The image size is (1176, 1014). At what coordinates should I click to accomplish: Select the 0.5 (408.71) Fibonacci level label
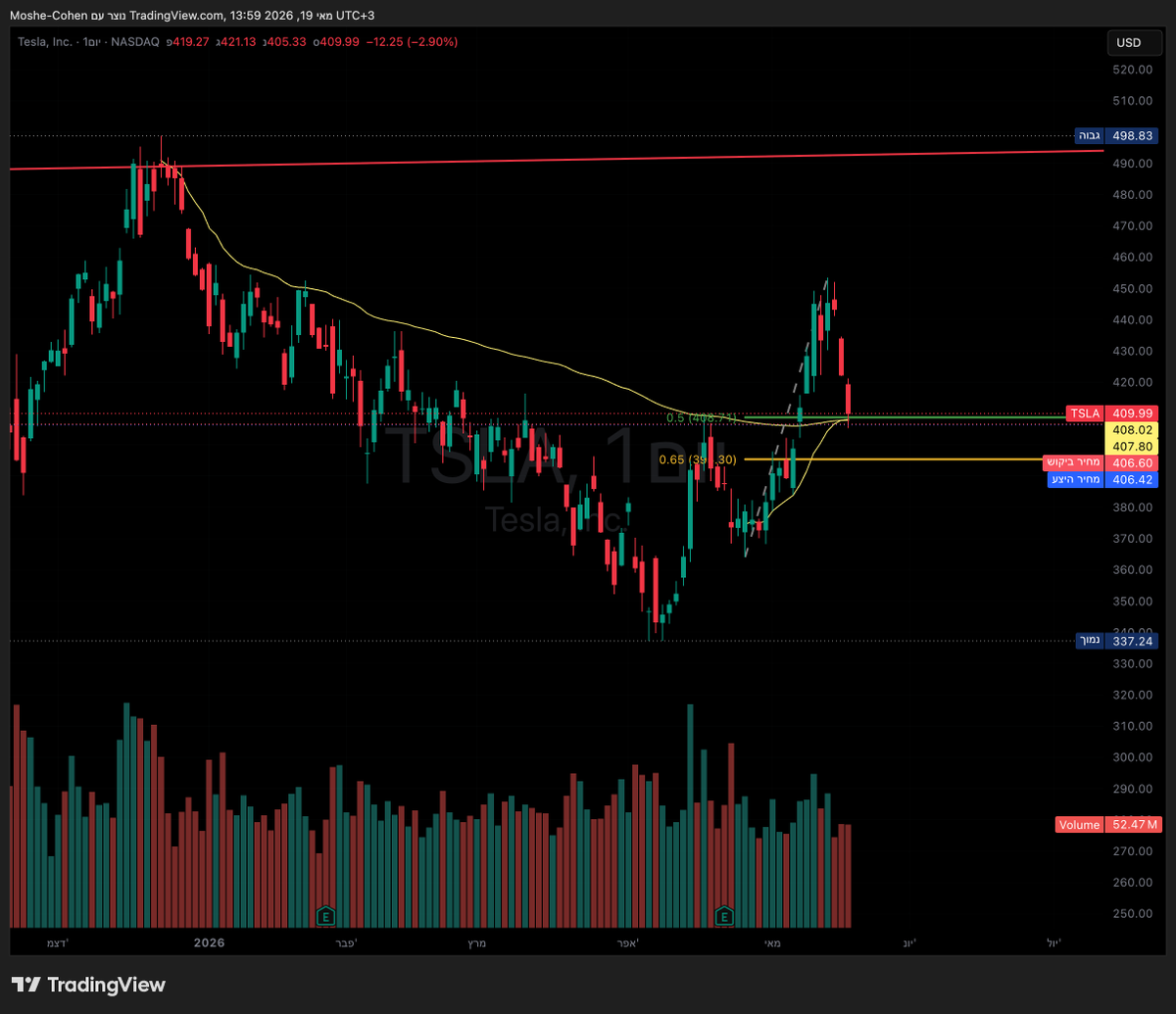click(702, 418)
